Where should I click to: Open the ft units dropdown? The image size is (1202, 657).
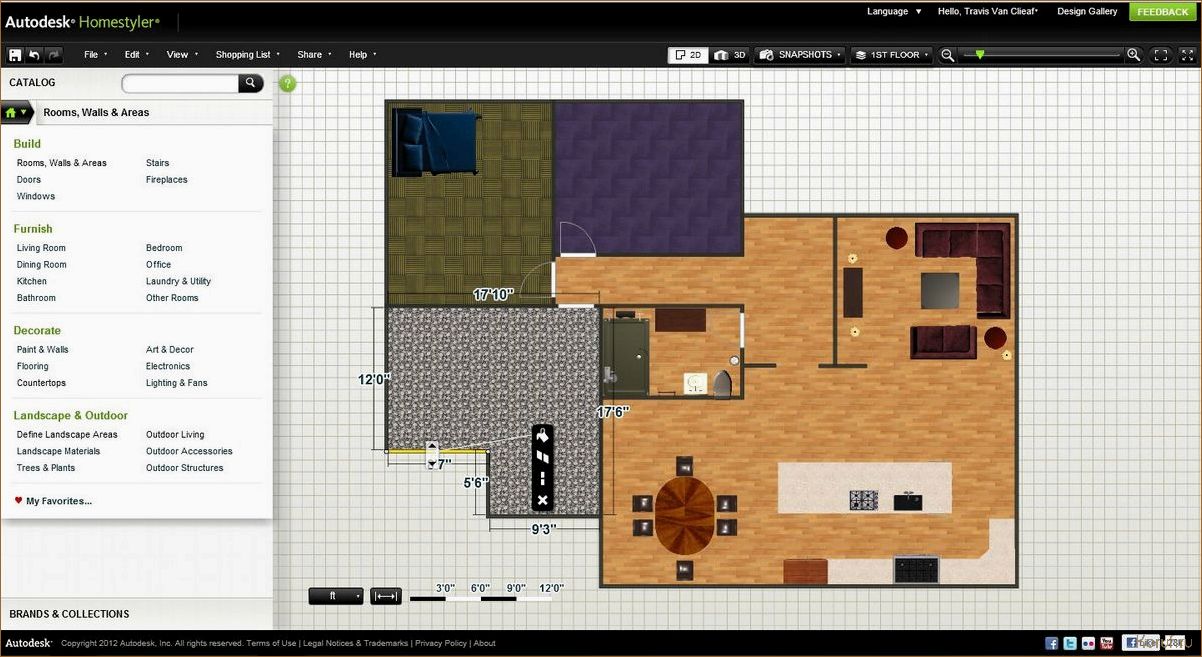tap(337, 596)
